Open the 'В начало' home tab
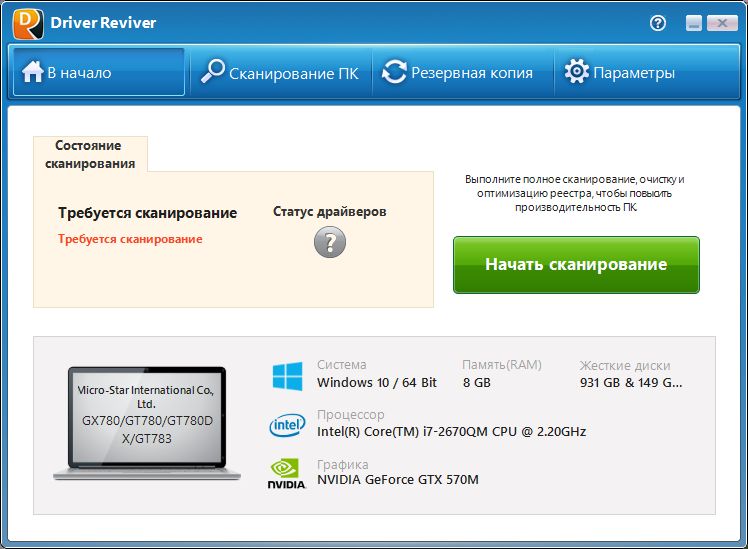 point(99,72)
